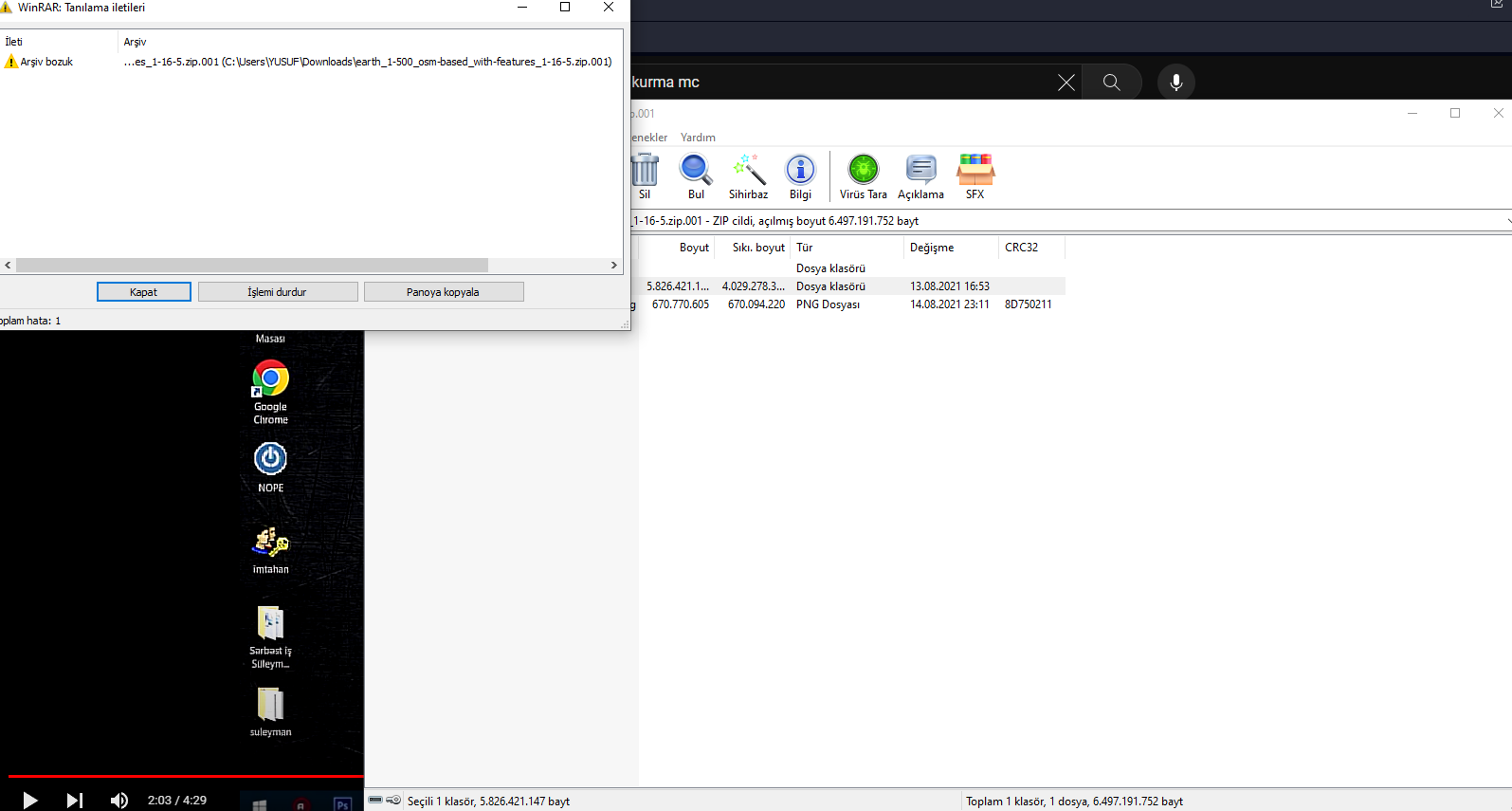Click the '14.08.2021 23:11' date cell
Viewport: 1512px width, 811px height.
coord(950,304)
